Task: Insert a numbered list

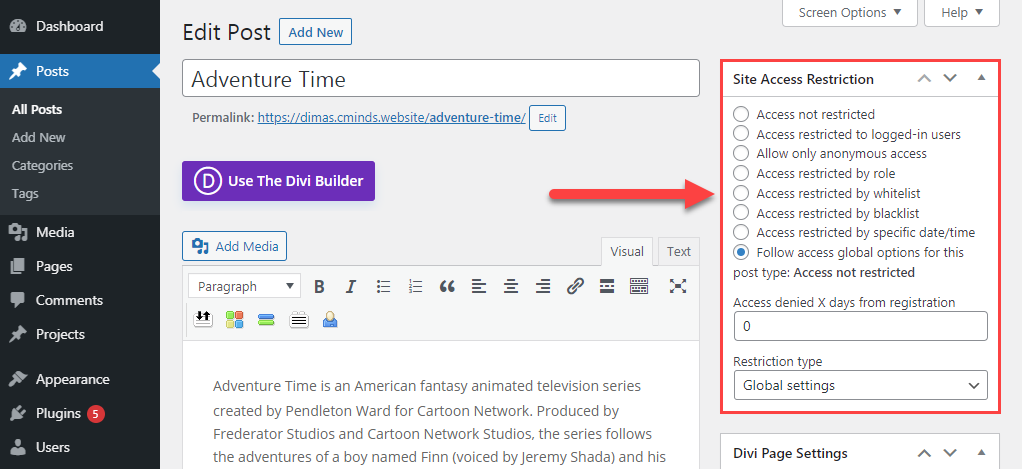Action: pyautogui.click(x=415, y=286)
